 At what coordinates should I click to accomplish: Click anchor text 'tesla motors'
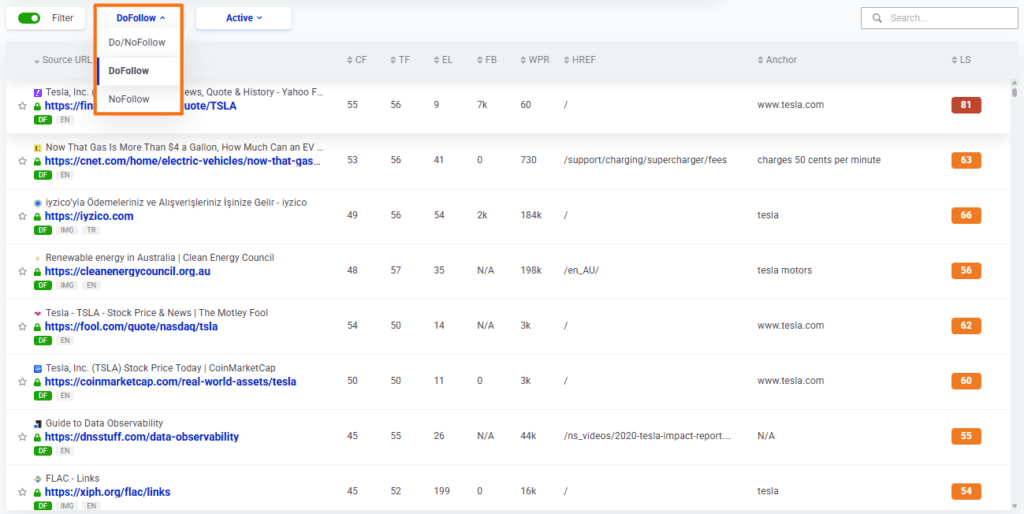pyautogui.click(x=784, y=270)
